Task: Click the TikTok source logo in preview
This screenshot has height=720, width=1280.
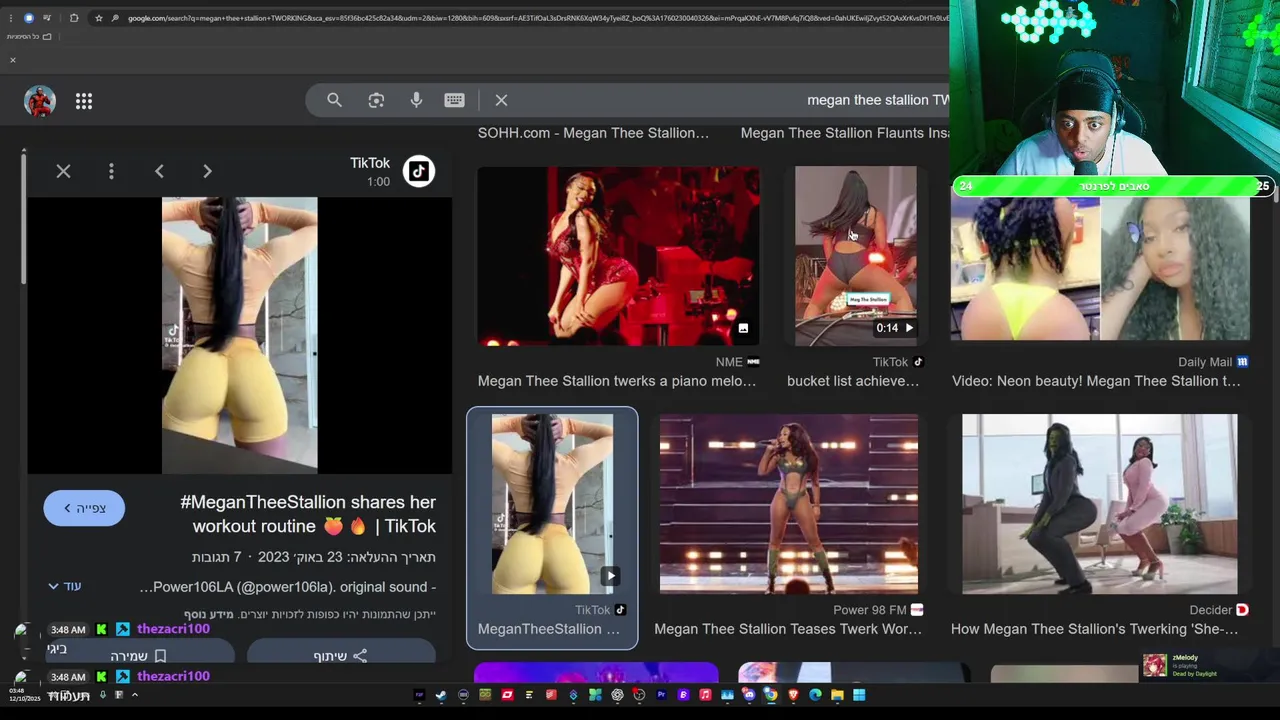Action: (x=419, y=172)
